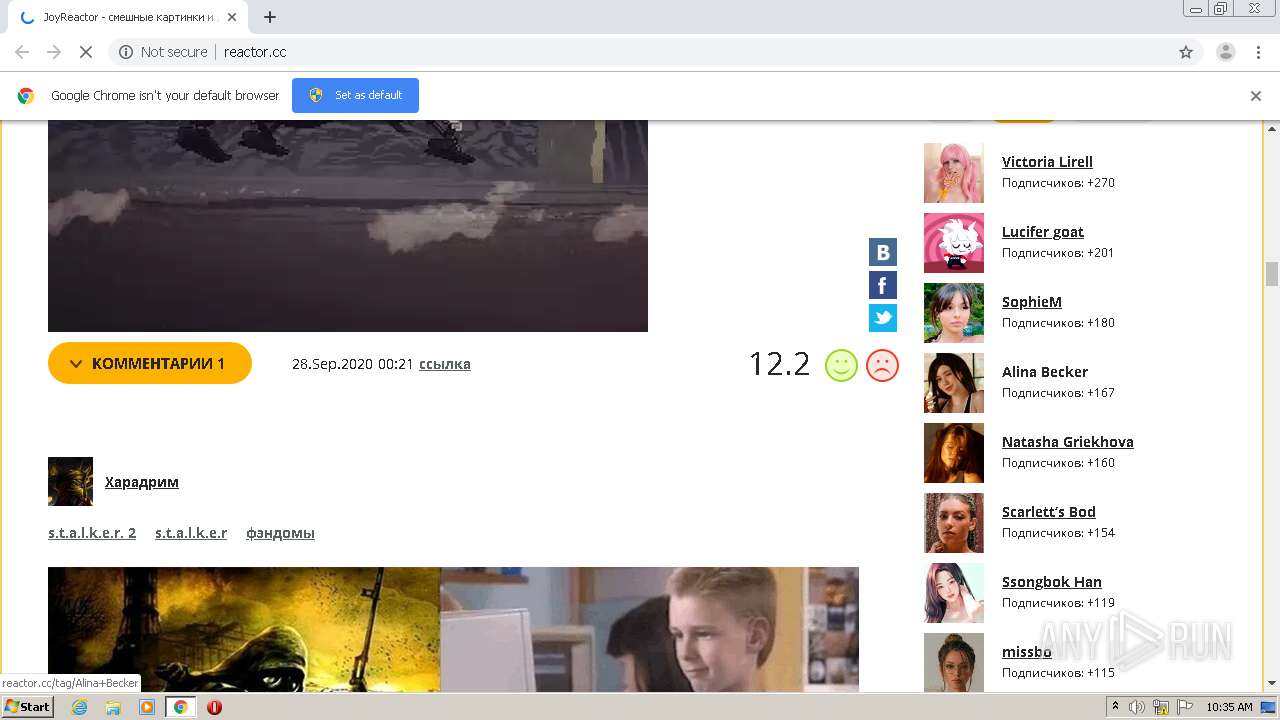Open new tab with plus button
1280x720 pixels.
(x=270, y=17)
